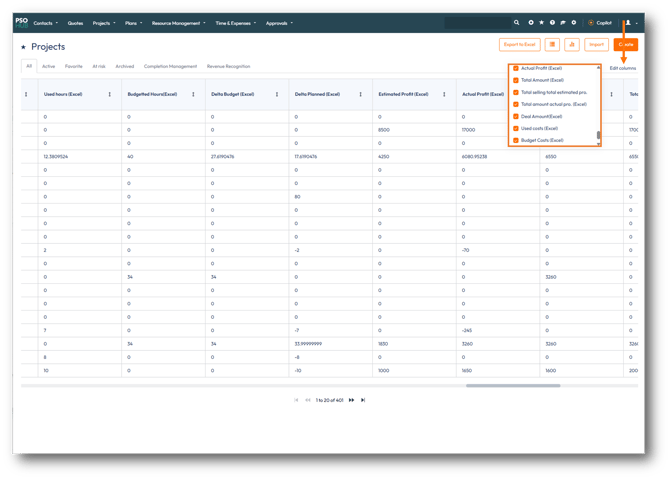Uncheck Used costs (Excel) column

click(516, 128)
